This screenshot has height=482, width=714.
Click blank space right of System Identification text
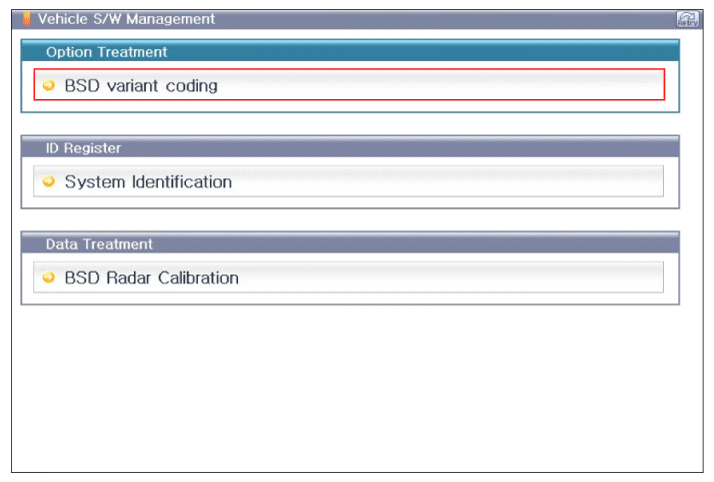(x=450, y=182)
